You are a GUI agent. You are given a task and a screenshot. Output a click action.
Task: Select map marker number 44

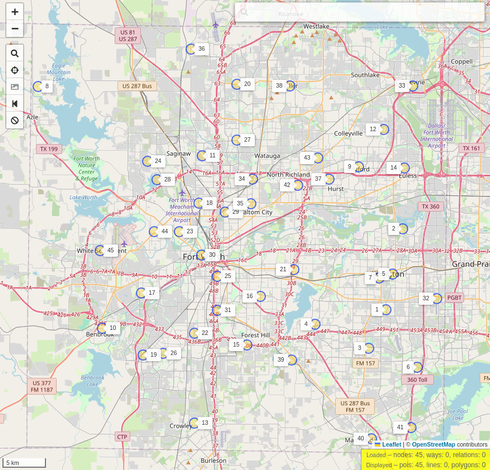coord(154,231)
